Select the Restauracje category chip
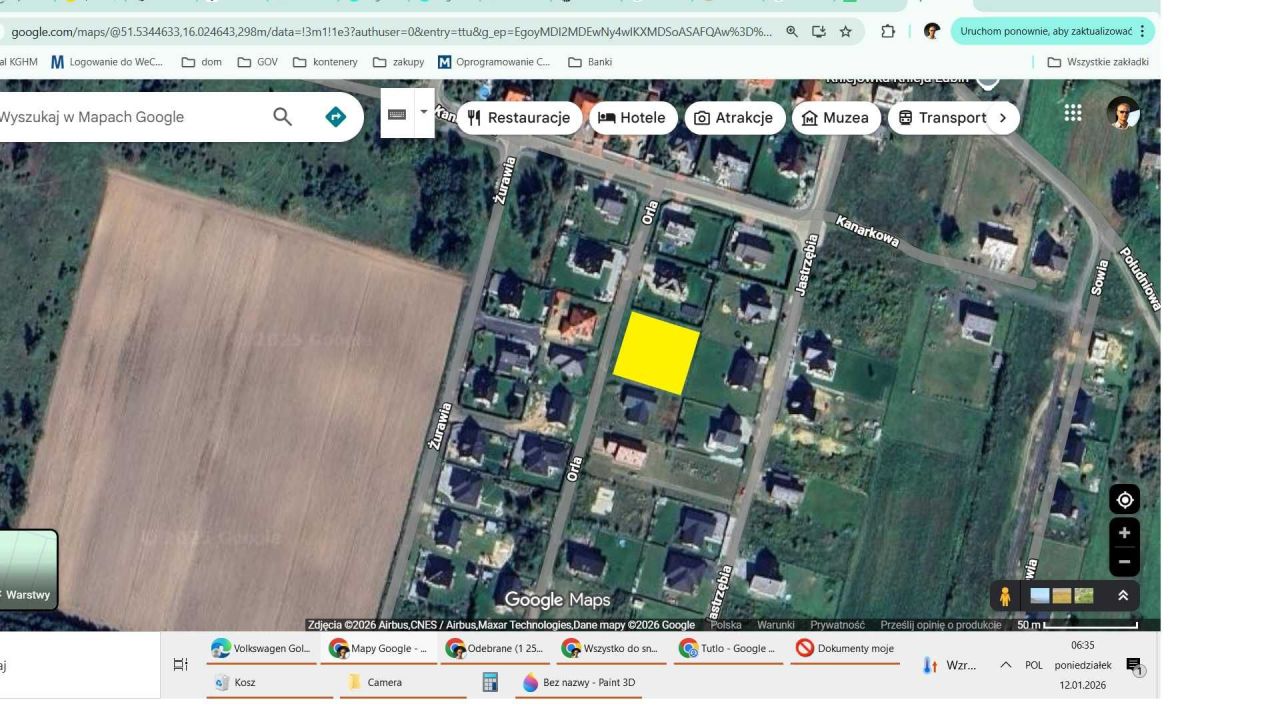 pyautogui.click(x=519, y=118)
